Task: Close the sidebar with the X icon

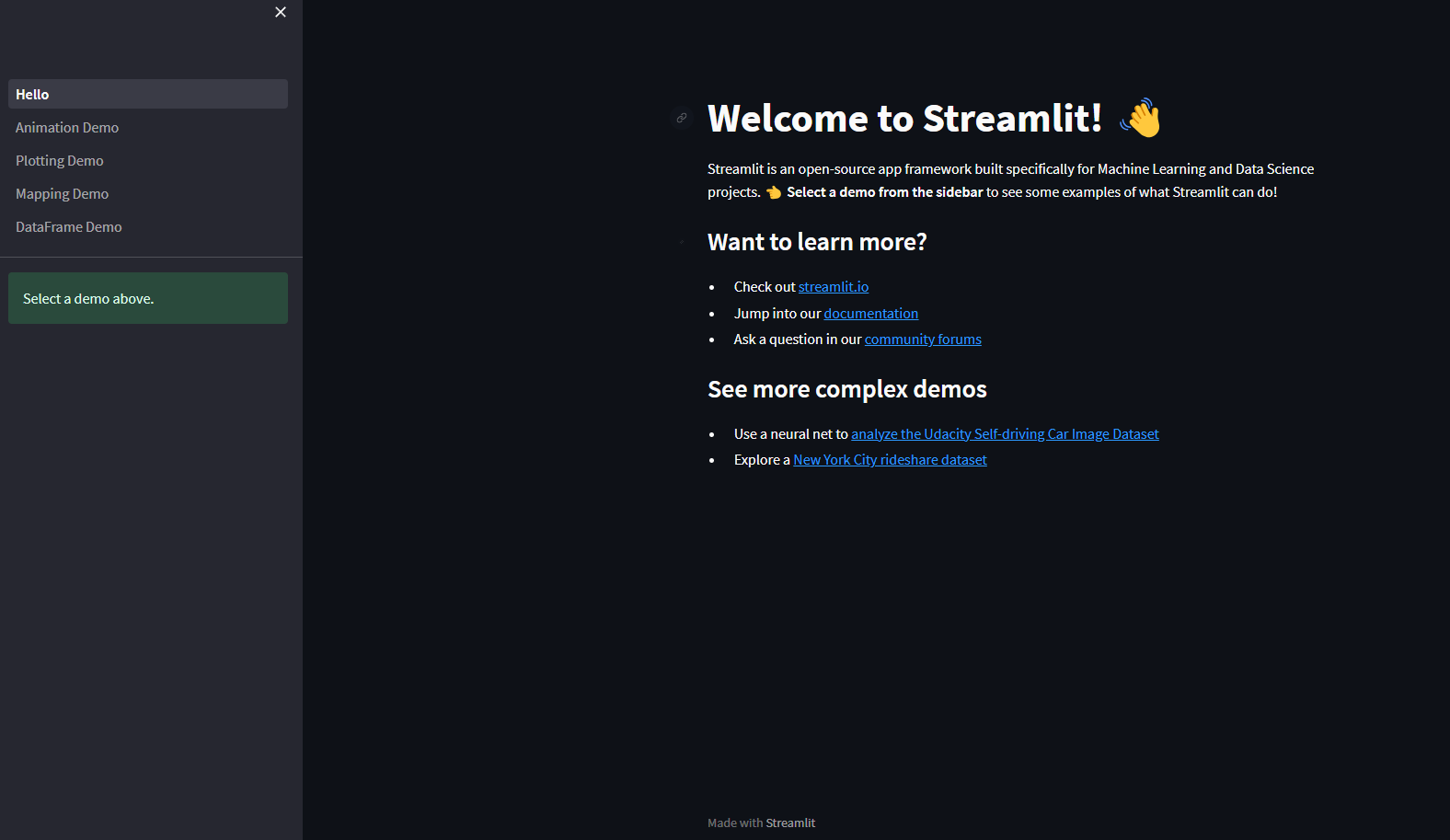Action: [281, 12]
